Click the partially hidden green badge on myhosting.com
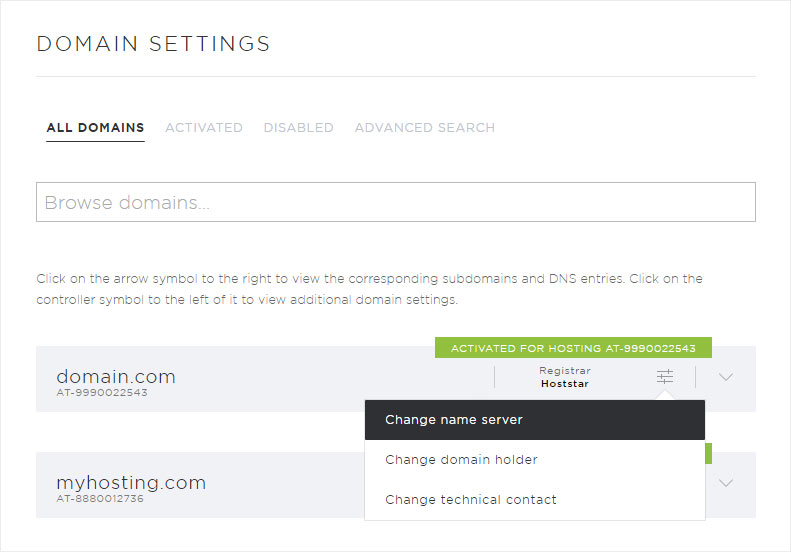Image resolution: width=791 pixels, height=552 pixels. (x=708, y=454)
